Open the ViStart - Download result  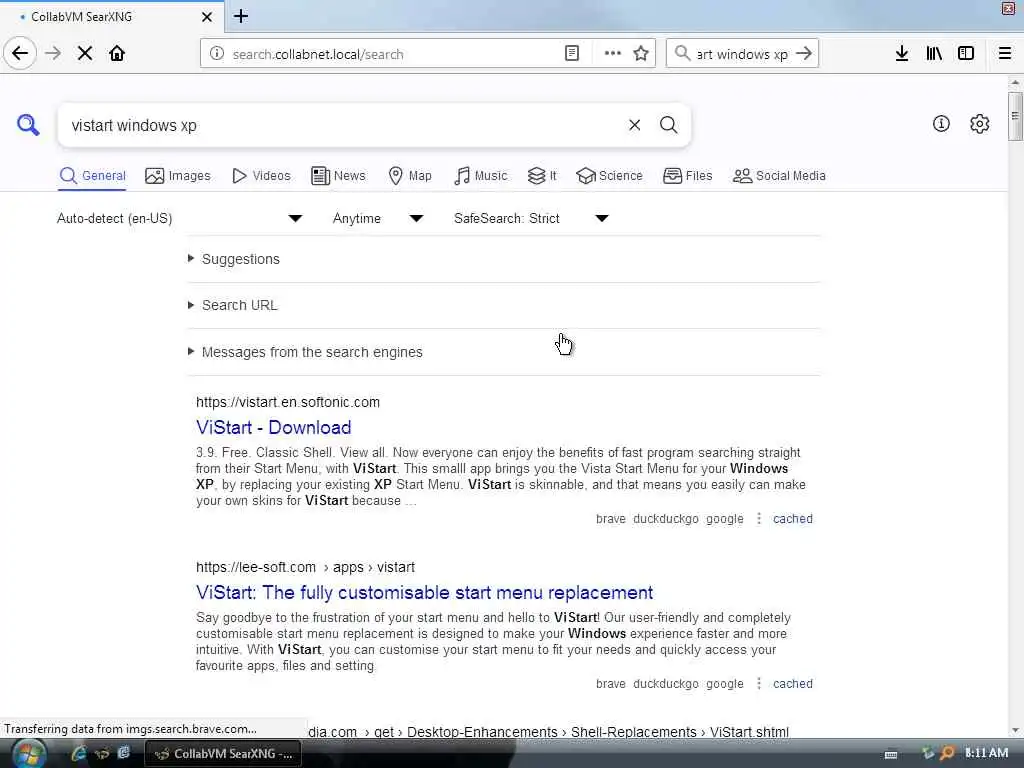274,427
